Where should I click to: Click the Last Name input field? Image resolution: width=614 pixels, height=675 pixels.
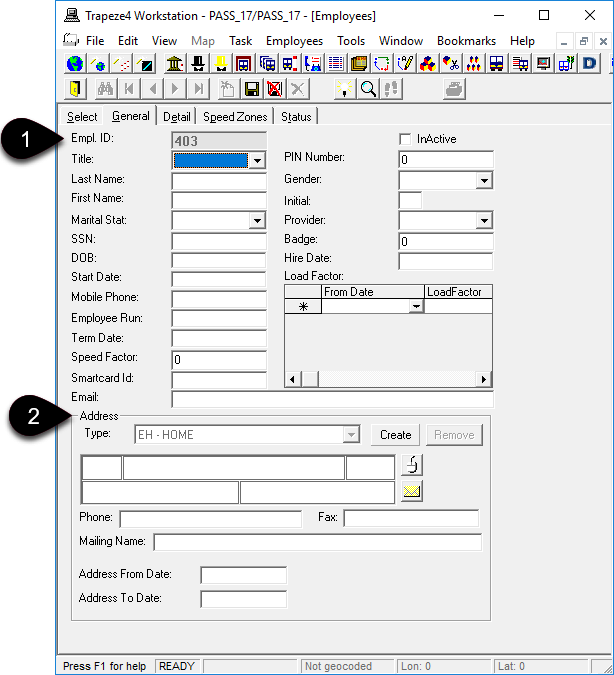point(219,181)
